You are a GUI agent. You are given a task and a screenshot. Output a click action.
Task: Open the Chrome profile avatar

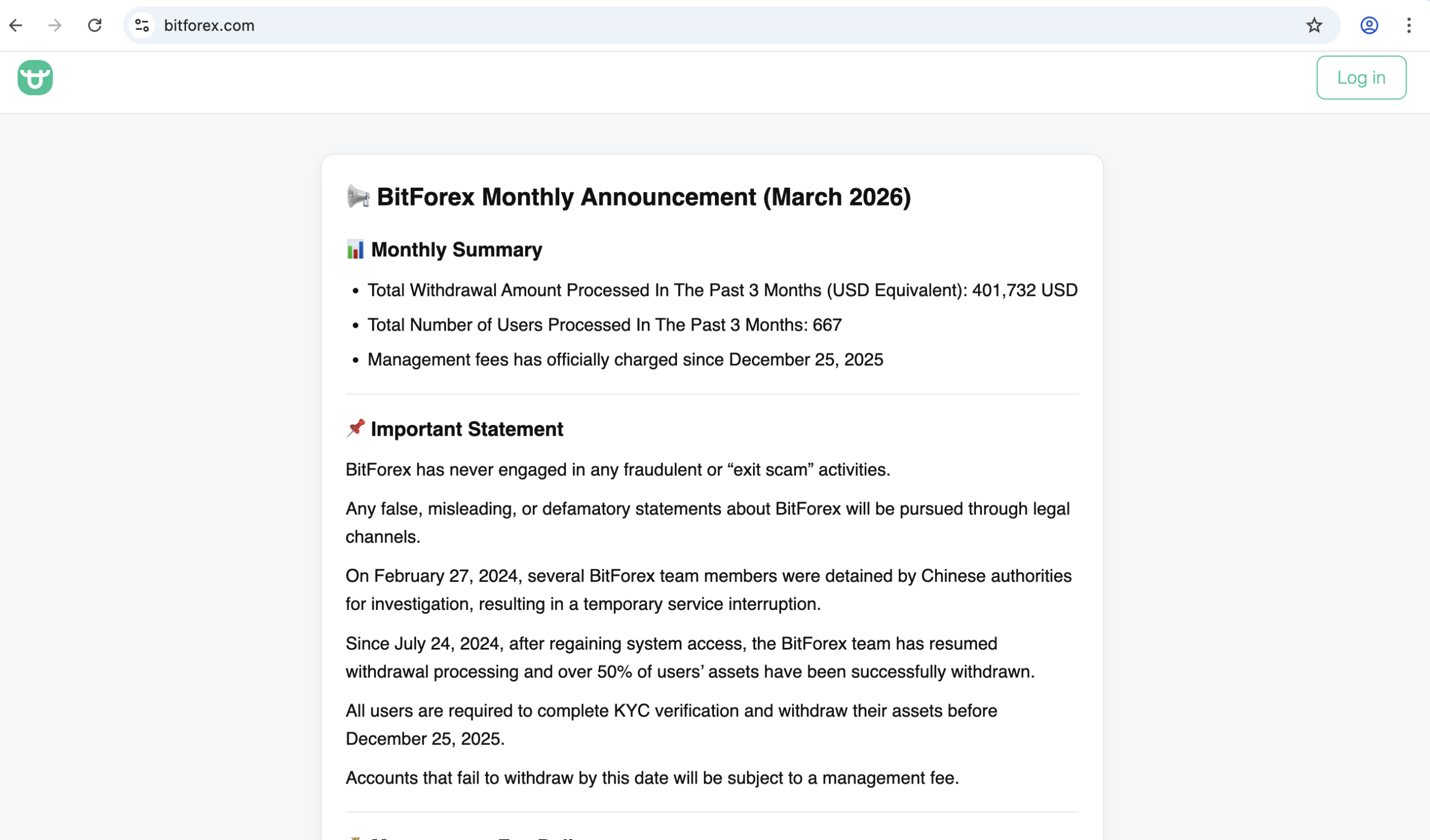(1369, 26)
